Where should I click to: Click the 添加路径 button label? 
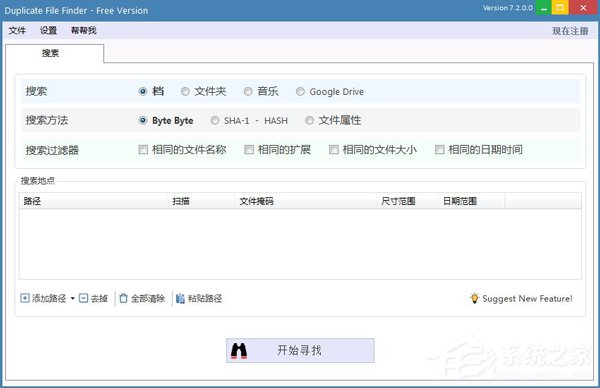coord(49,298)
